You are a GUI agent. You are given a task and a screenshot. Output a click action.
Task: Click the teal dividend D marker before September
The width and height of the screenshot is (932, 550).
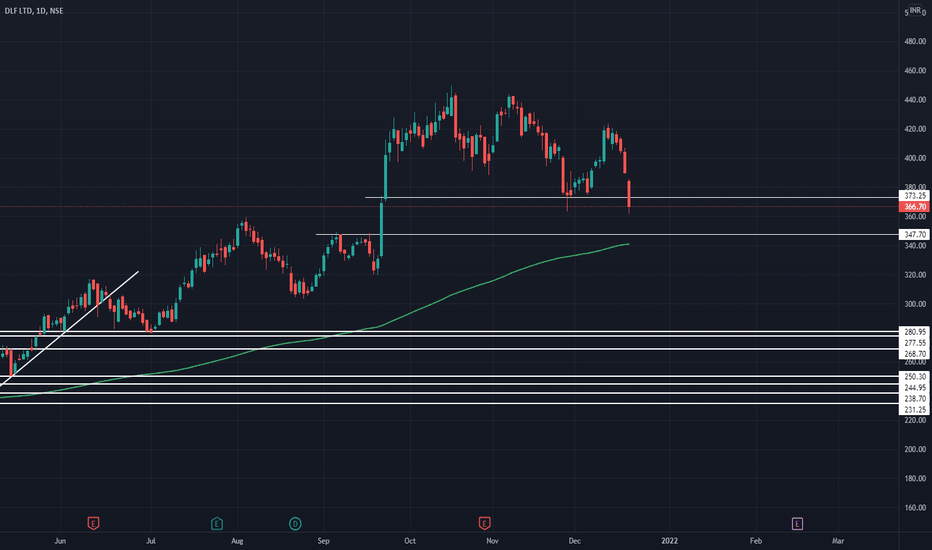[295, 523]
